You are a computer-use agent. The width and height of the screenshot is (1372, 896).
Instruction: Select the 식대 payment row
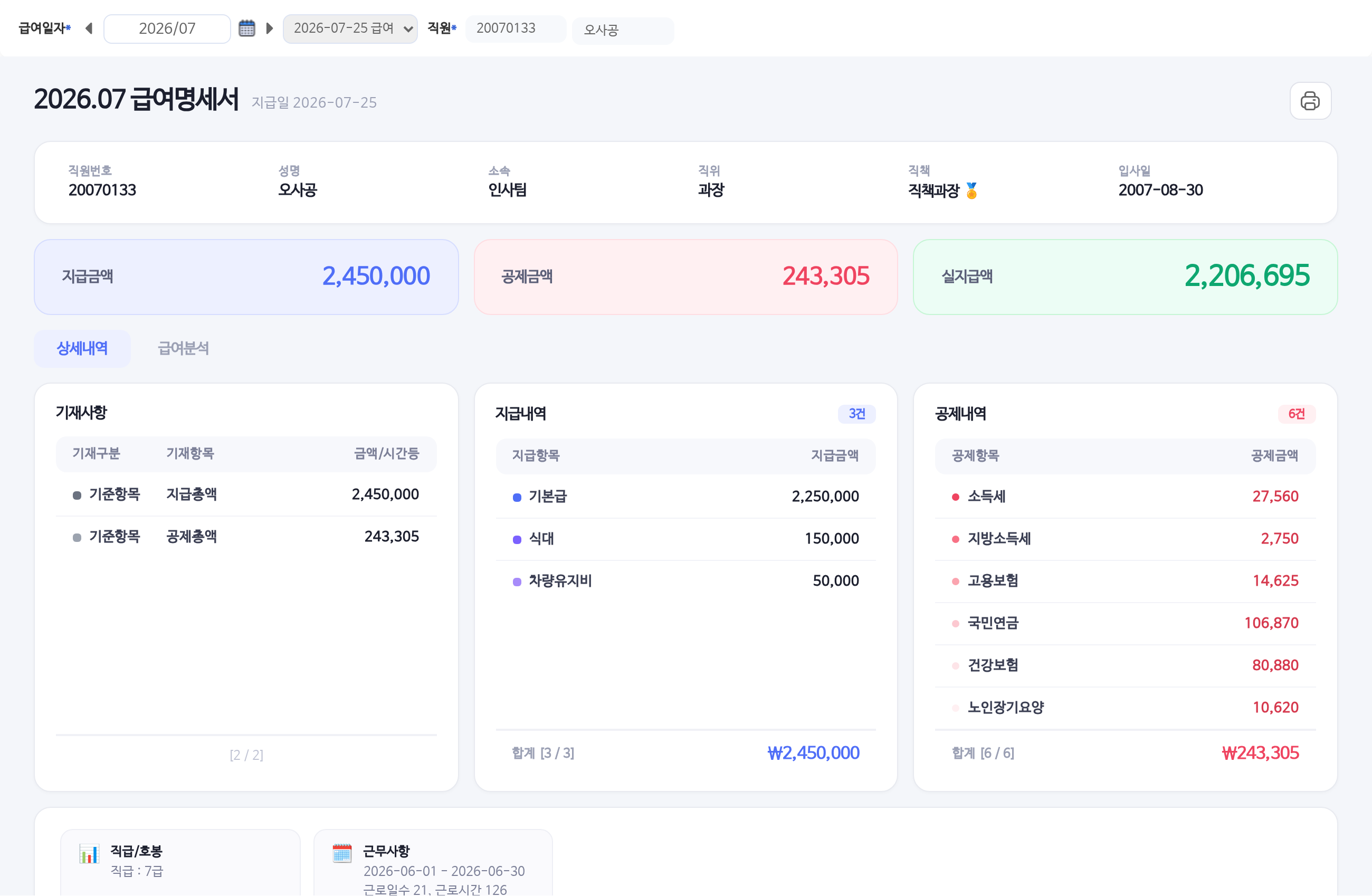pos(685,539)
